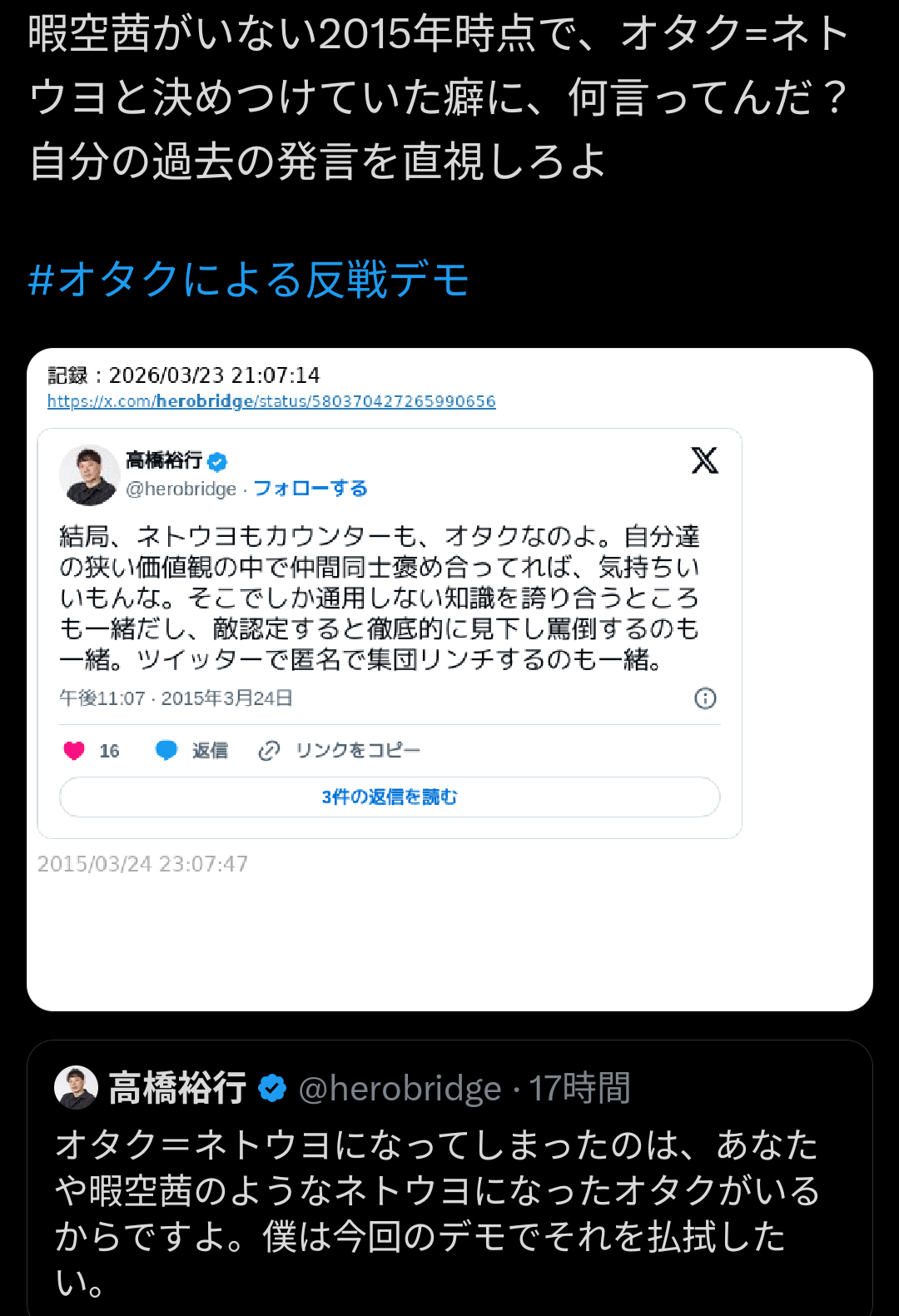Open the x.com/herobridge status URL link
This screenshot has width=899, height=1316.
pos(271,401)
